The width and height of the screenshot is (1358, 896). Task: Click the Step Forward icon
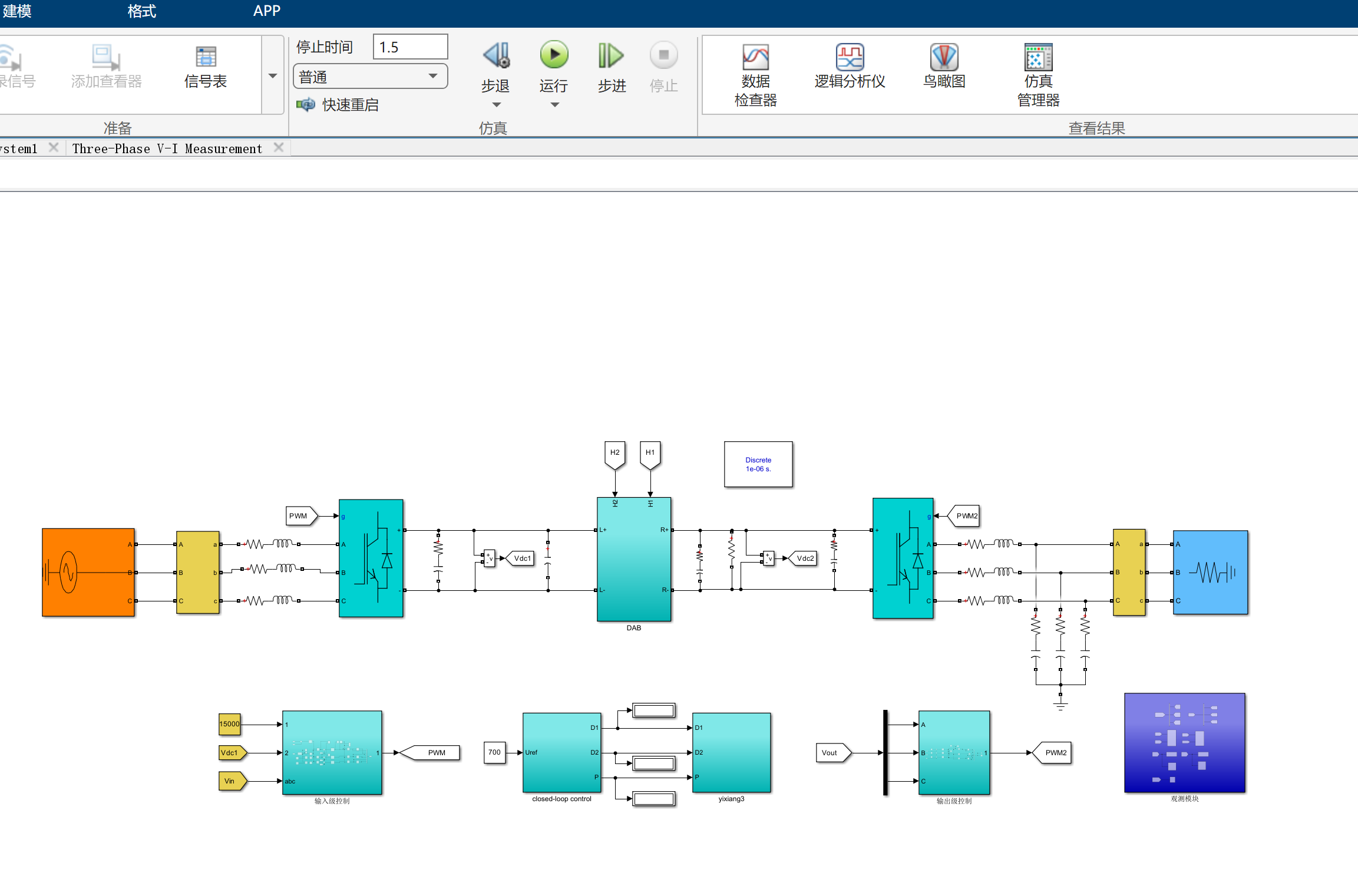pos(611,55)
